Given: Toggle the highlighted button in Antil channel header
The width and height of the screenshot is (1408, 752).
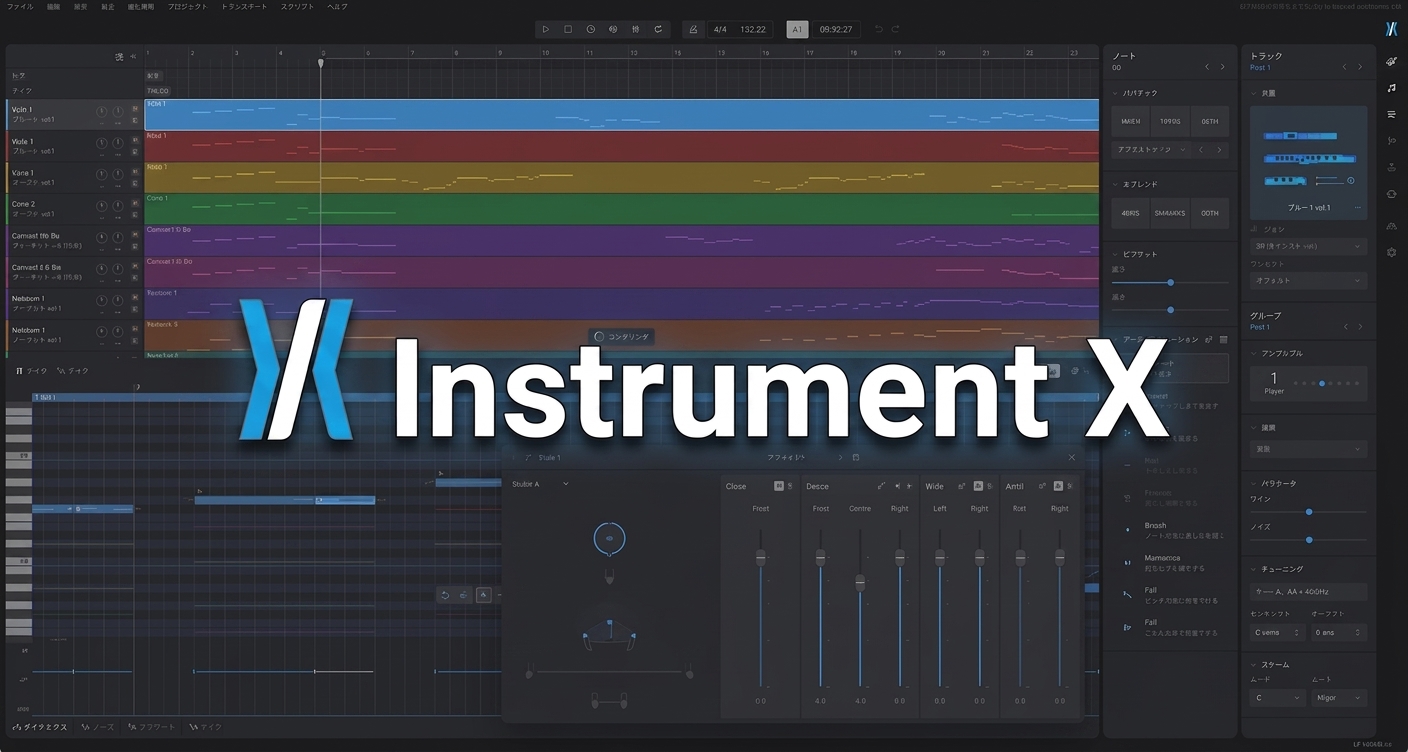Looking at the screenshot, I should [1058, 486].
